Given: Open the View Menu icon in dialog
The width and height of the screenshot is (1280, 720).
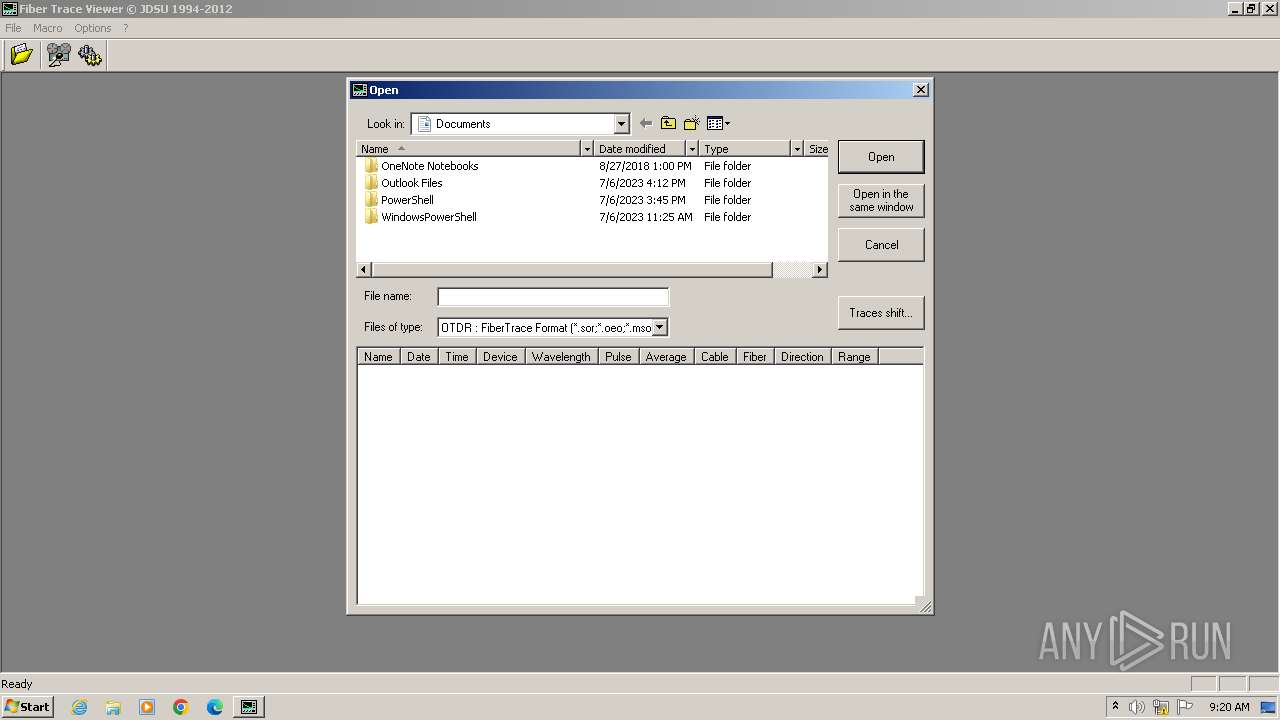Looking at the screenshot, I should click(718, 123).
